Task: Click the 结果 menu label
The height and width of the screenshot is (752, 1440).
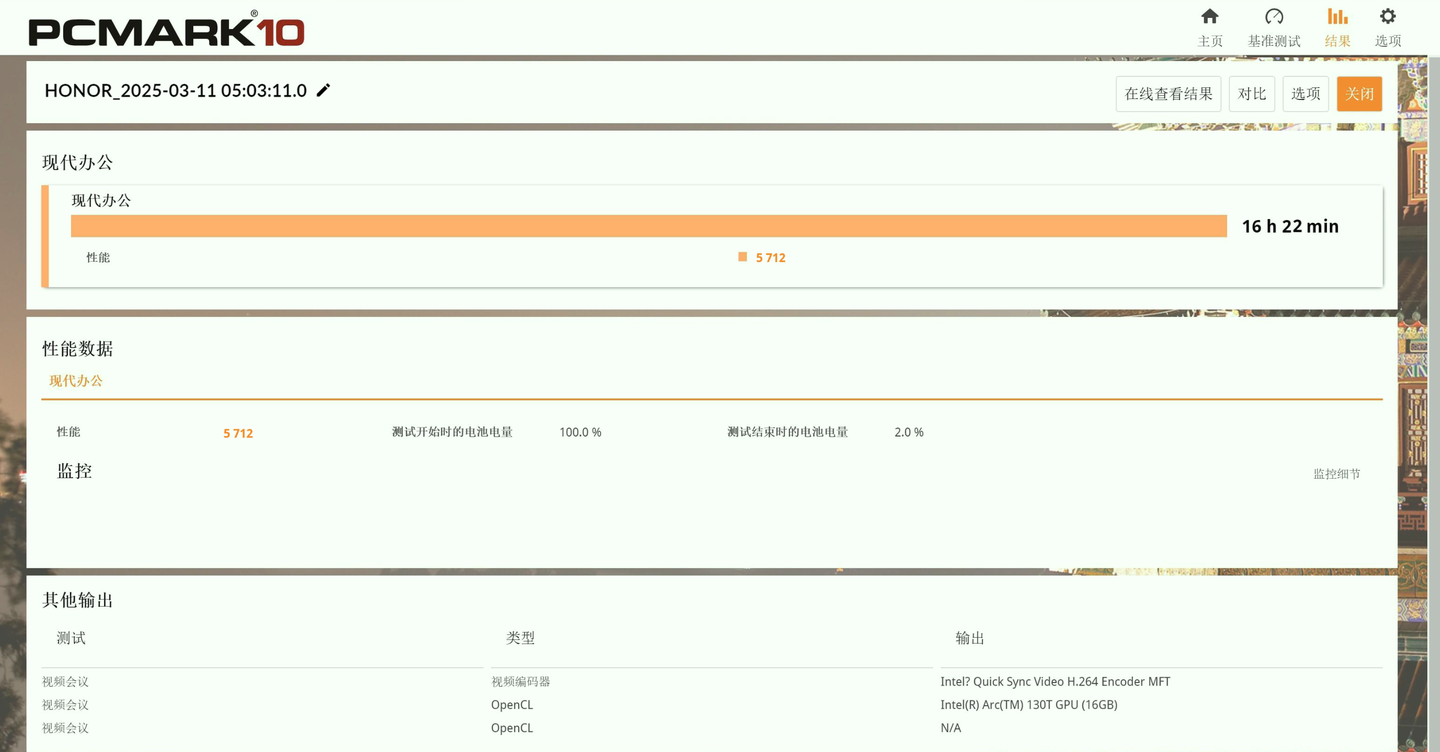Action: pyautogui.click(x=1337, y=41)
